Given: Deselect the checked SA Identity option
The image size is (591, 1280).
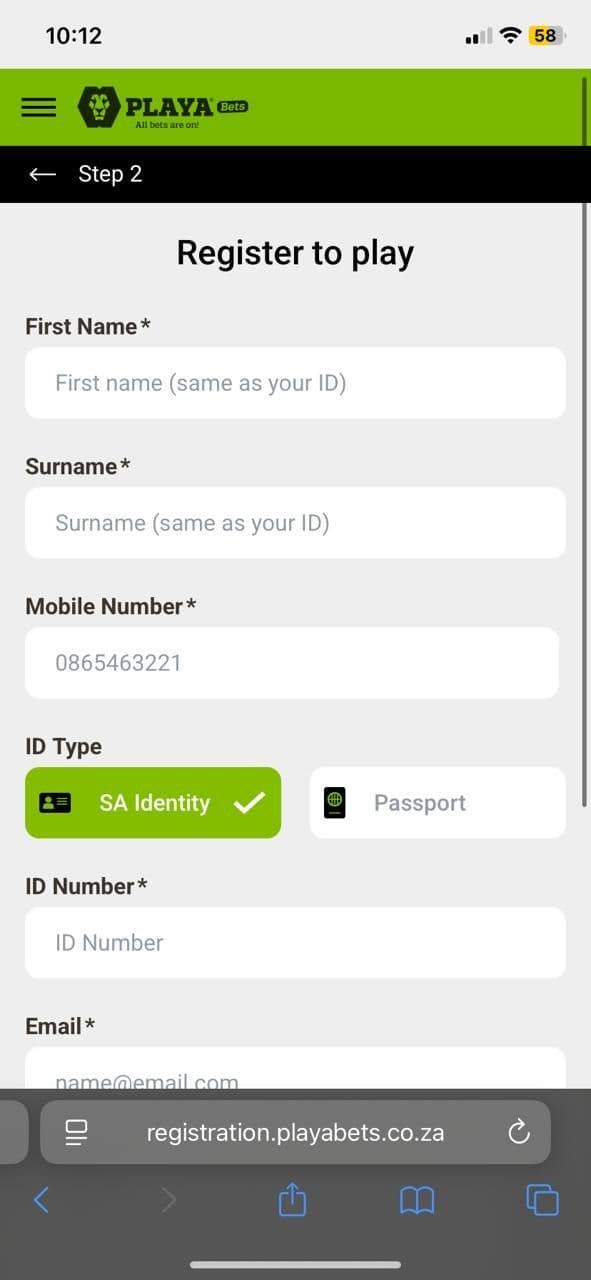Looking at the screenshot, I should coord(153,802).
